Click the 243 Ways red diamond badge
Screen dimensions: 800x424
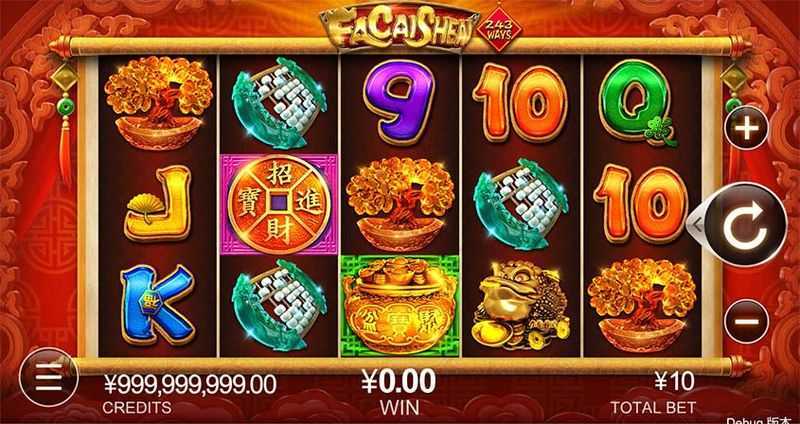pyautogui.click(x=499, y=31)
